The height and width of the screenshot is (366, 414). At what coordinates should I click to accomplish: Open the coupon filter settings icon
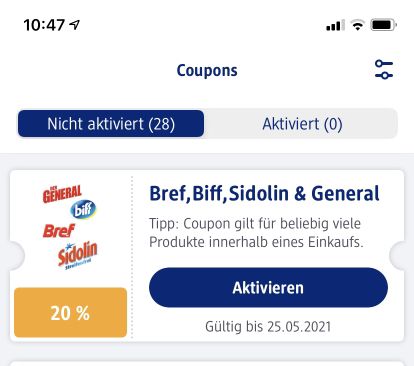pyautogui.click(x=384, y=69)
